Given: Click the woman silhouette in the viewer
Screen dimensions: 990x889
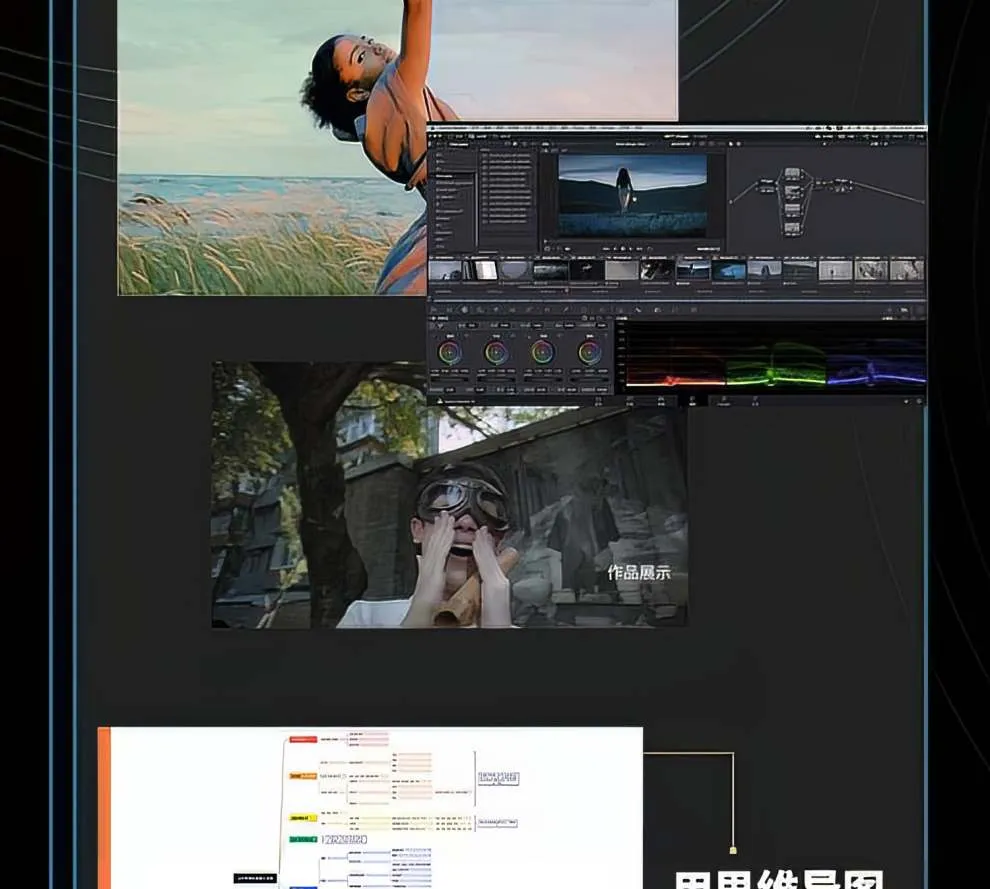Looking at the screenshot, I should (x=624, y=189).
